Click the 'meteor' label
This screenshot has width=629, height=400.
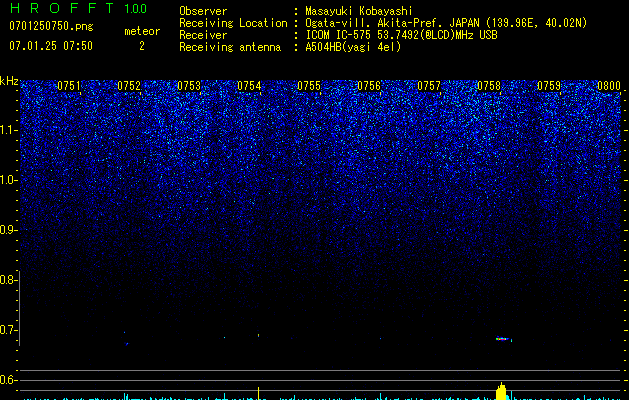point(142,31)
